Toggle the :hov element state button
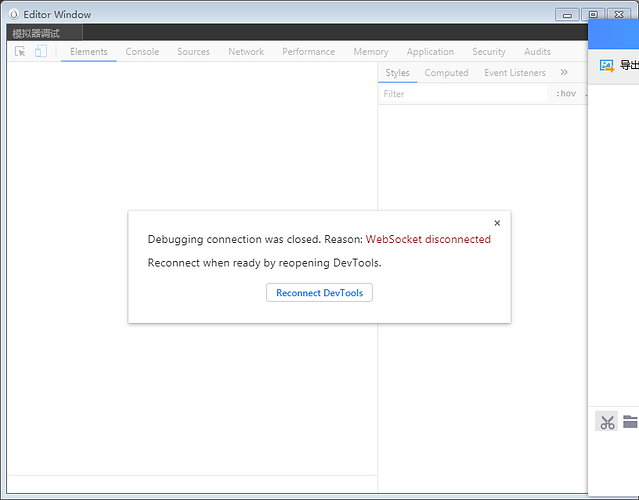Screen dimensions: 639x500 point(566,94)
